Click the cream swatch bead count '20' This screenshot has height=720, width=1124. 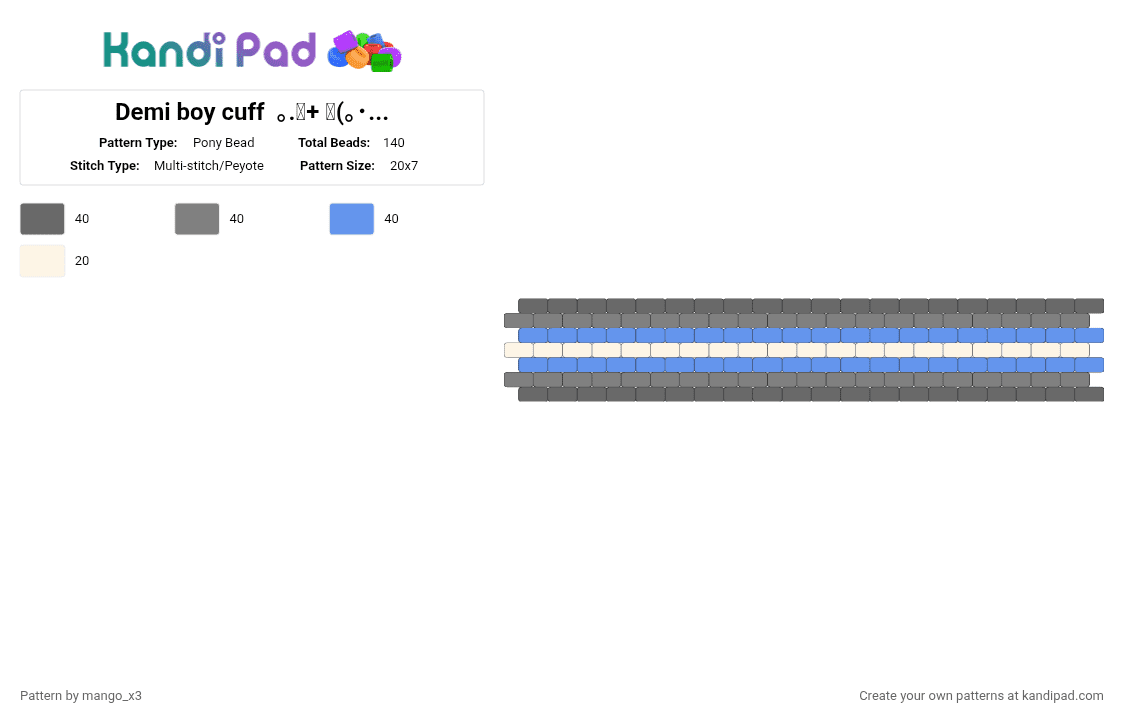click(82, 260)
